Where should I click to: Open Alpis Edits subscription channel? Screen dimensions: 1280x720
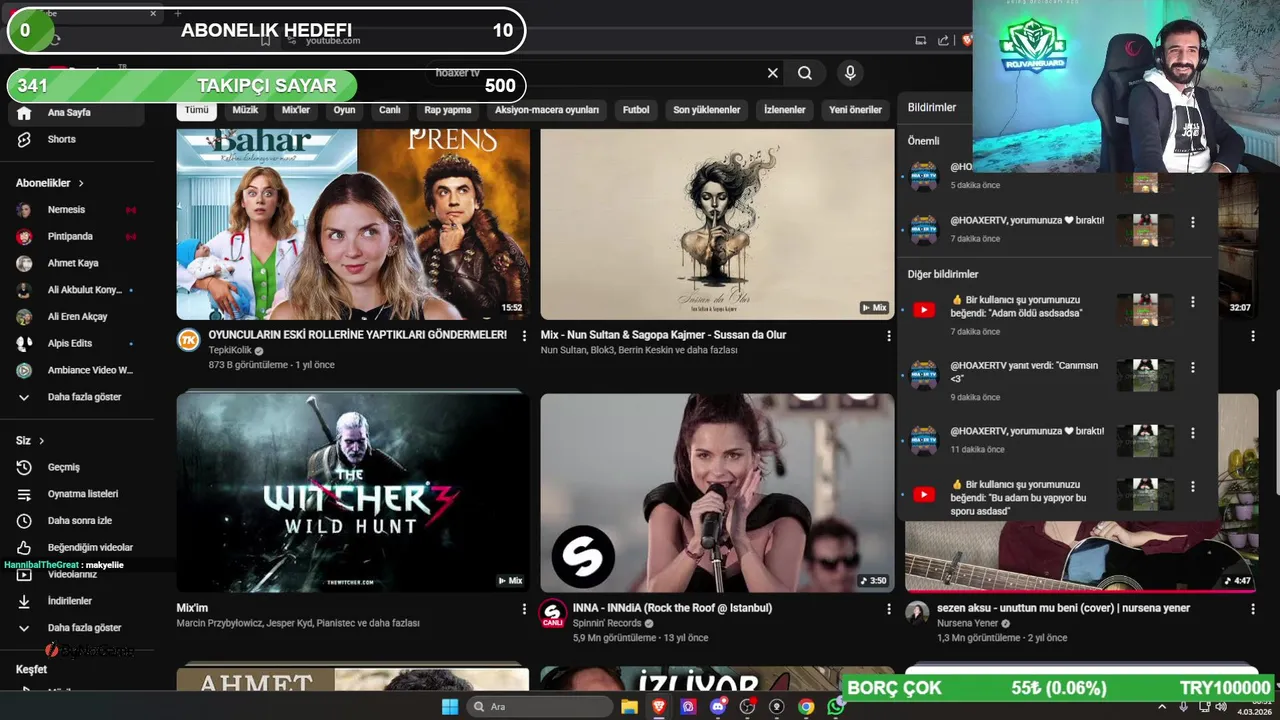(72, 343)
